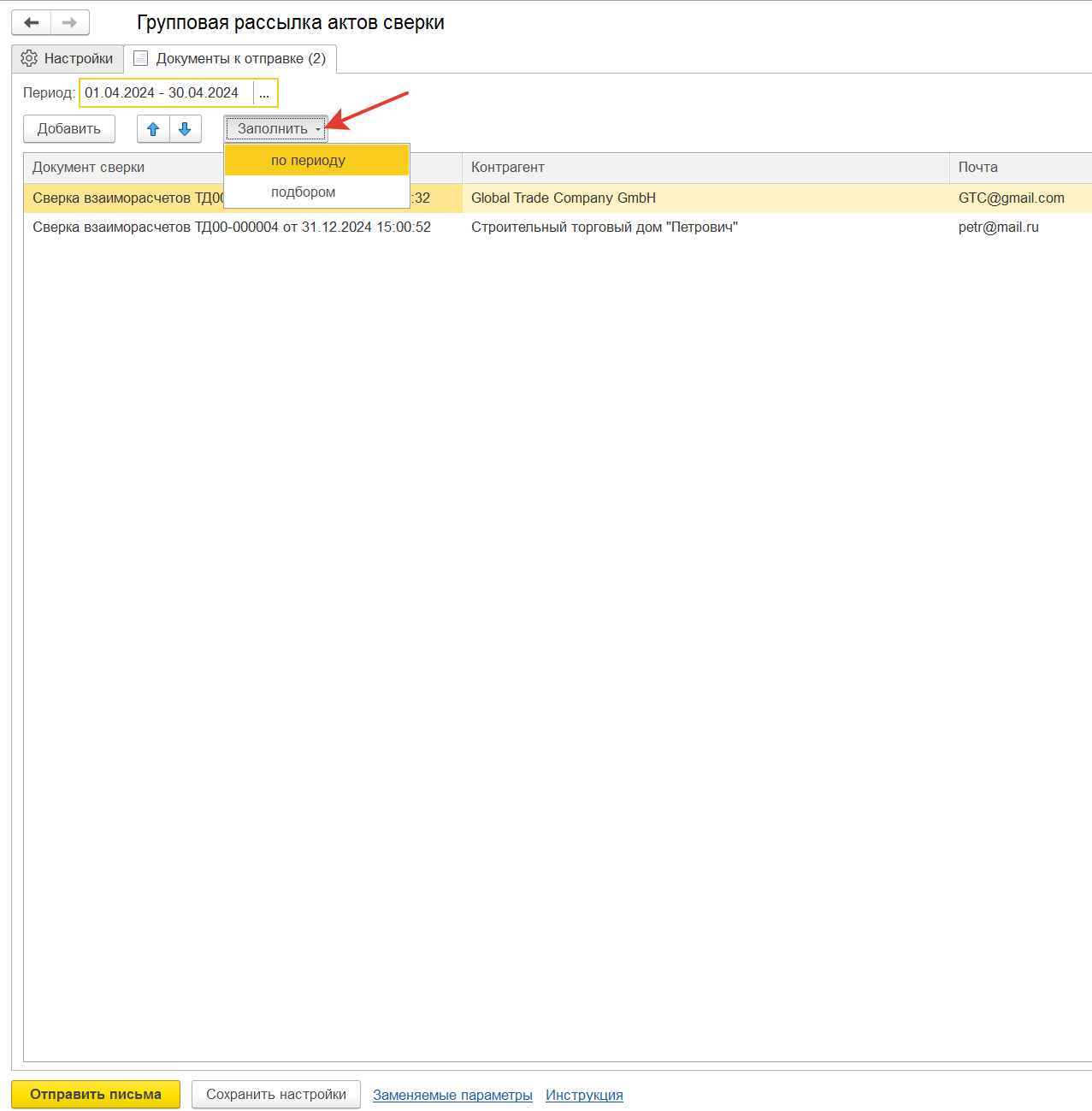Switch to Документы к отправке (2) tab

pos(230,58)
